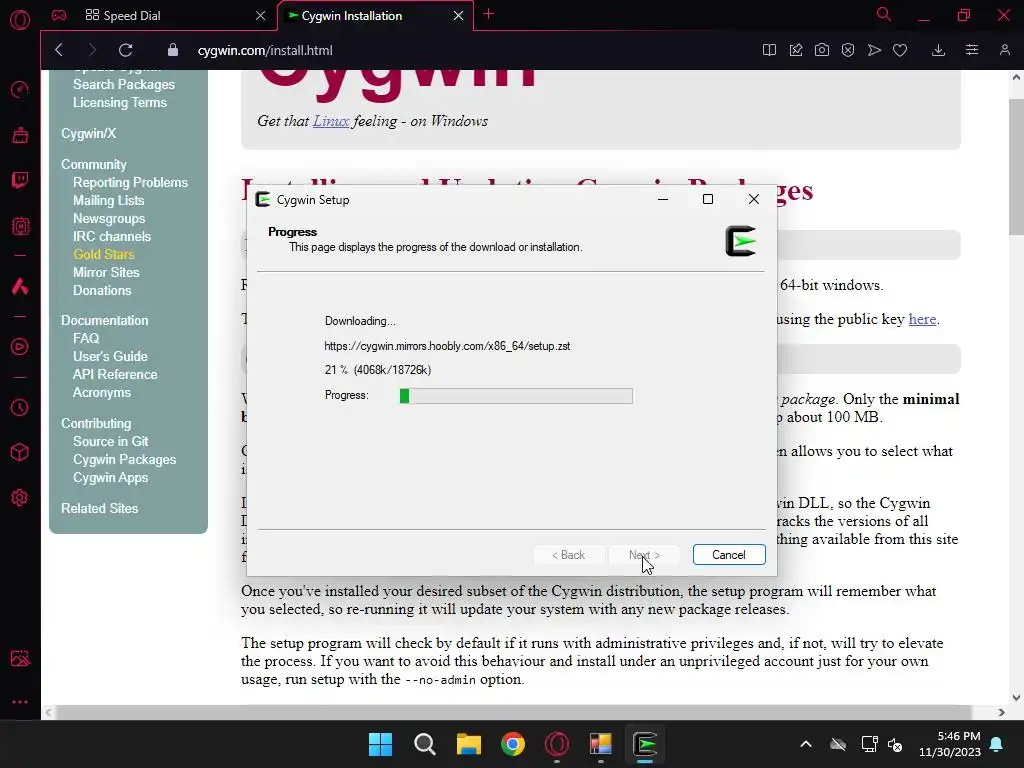Click the Cygwin Setup taskbar icon
Viewport: 1024px width, 768px height.
[x=645, y=744]
